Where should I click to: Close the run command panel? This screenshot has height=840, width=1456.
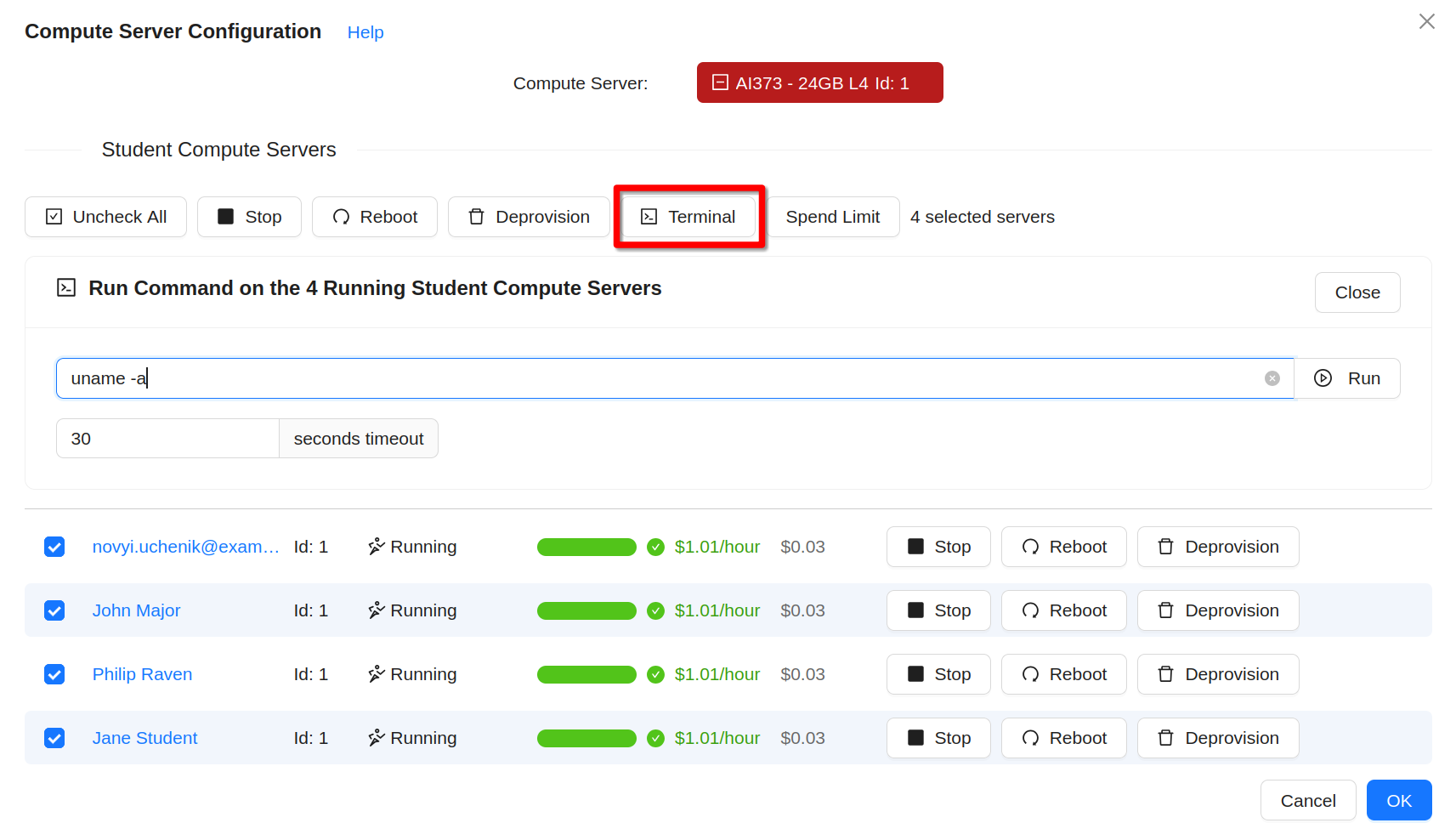(1357, 292)
